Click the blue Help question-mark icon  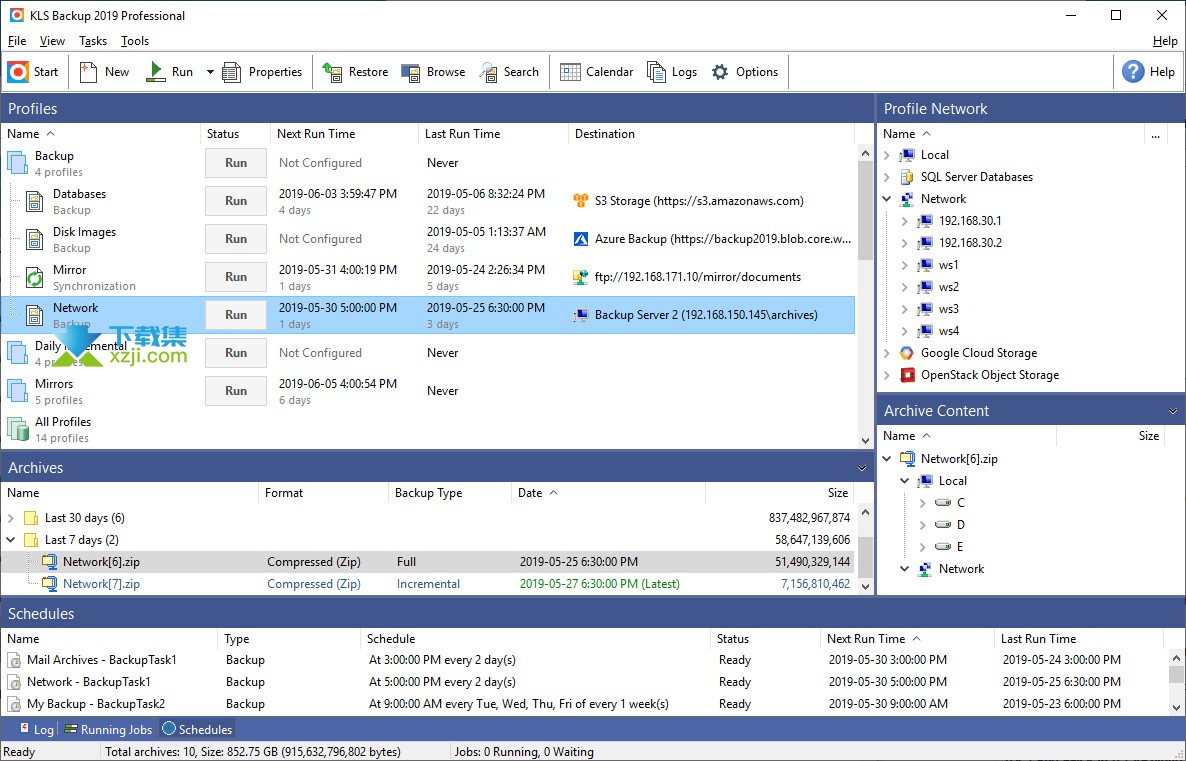pos(1133,72)
